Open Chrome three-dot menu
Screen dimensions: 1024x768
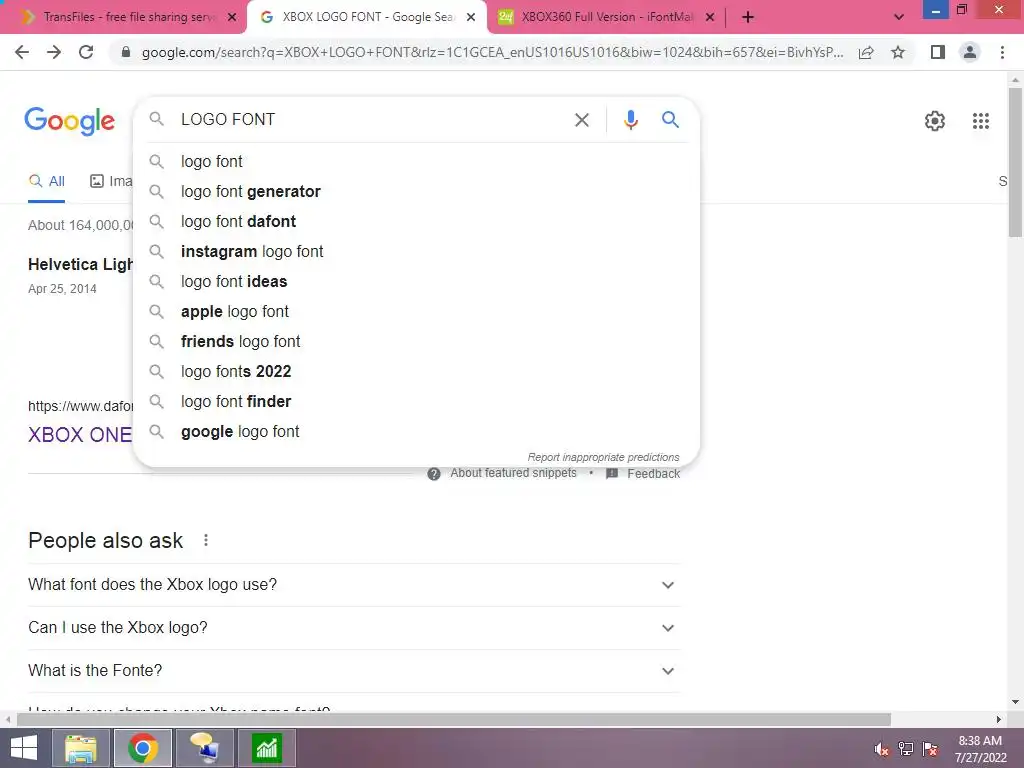point(1002,52)
